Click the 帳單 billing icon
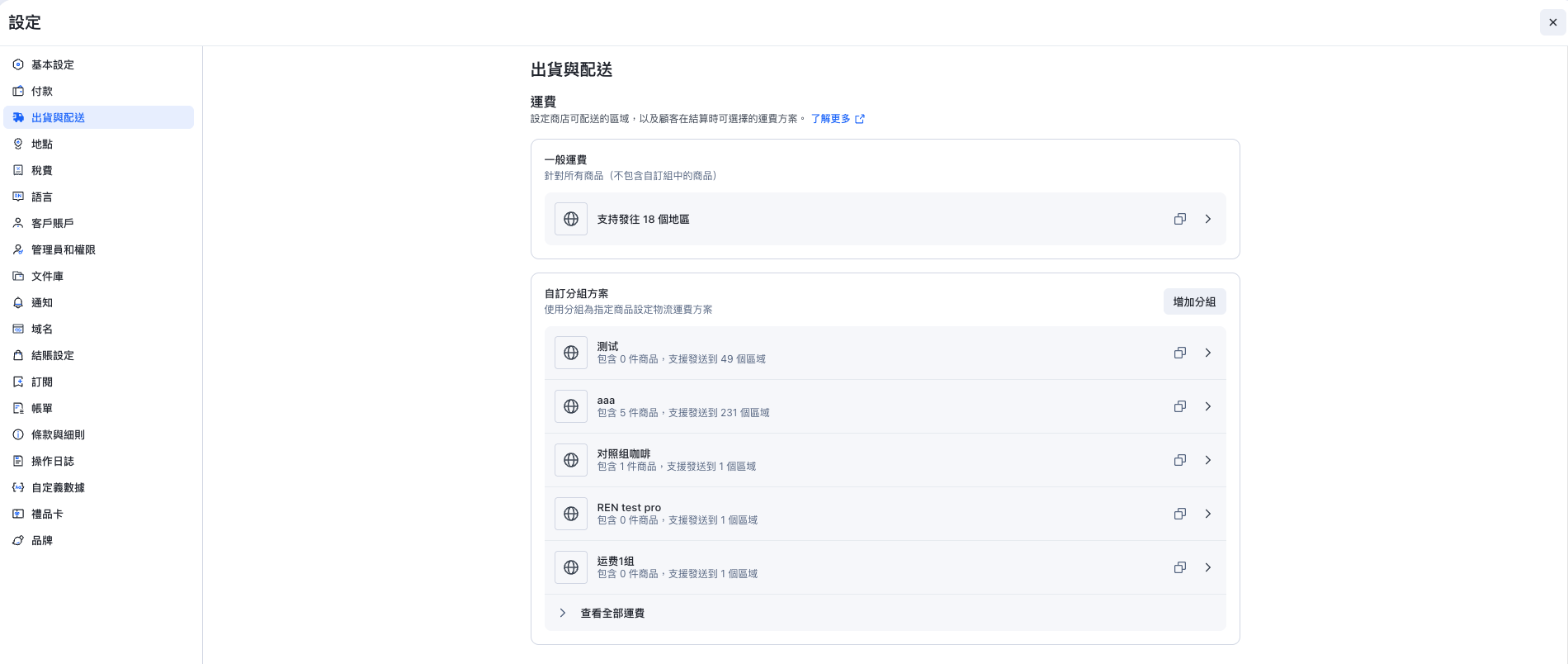1568x664 pixels. click(18, 408)
